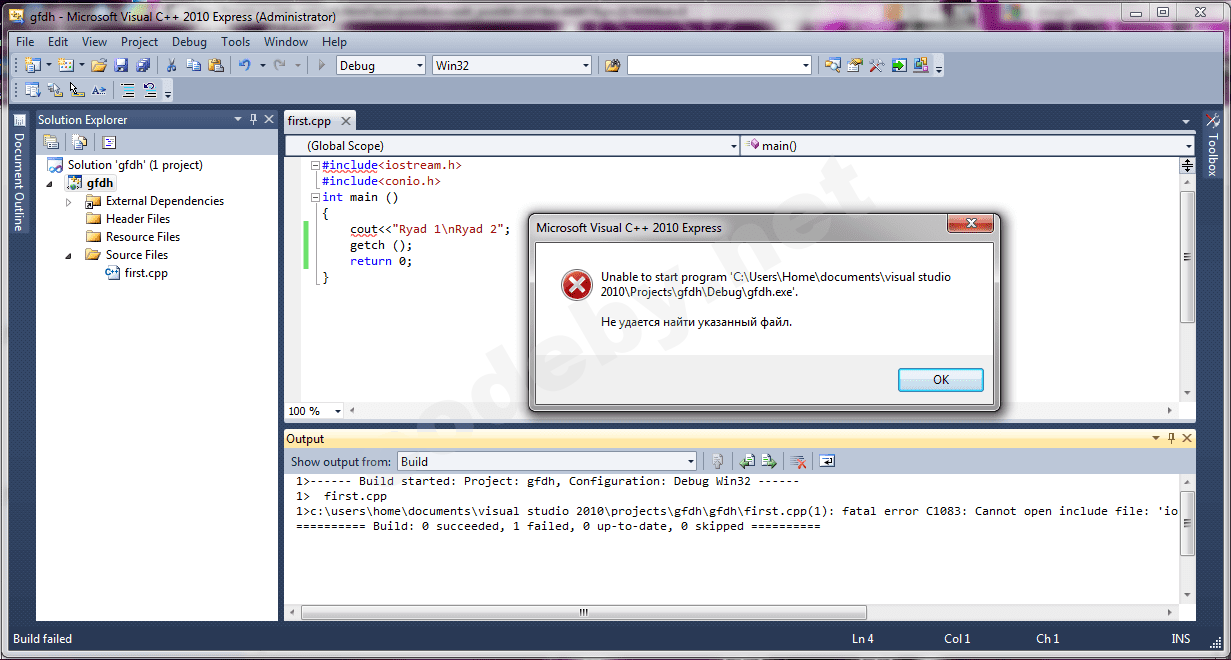The width and height of the screenshot is (1231, 660).
Task: Open the Help menu
Action: (x=334, y=42)
